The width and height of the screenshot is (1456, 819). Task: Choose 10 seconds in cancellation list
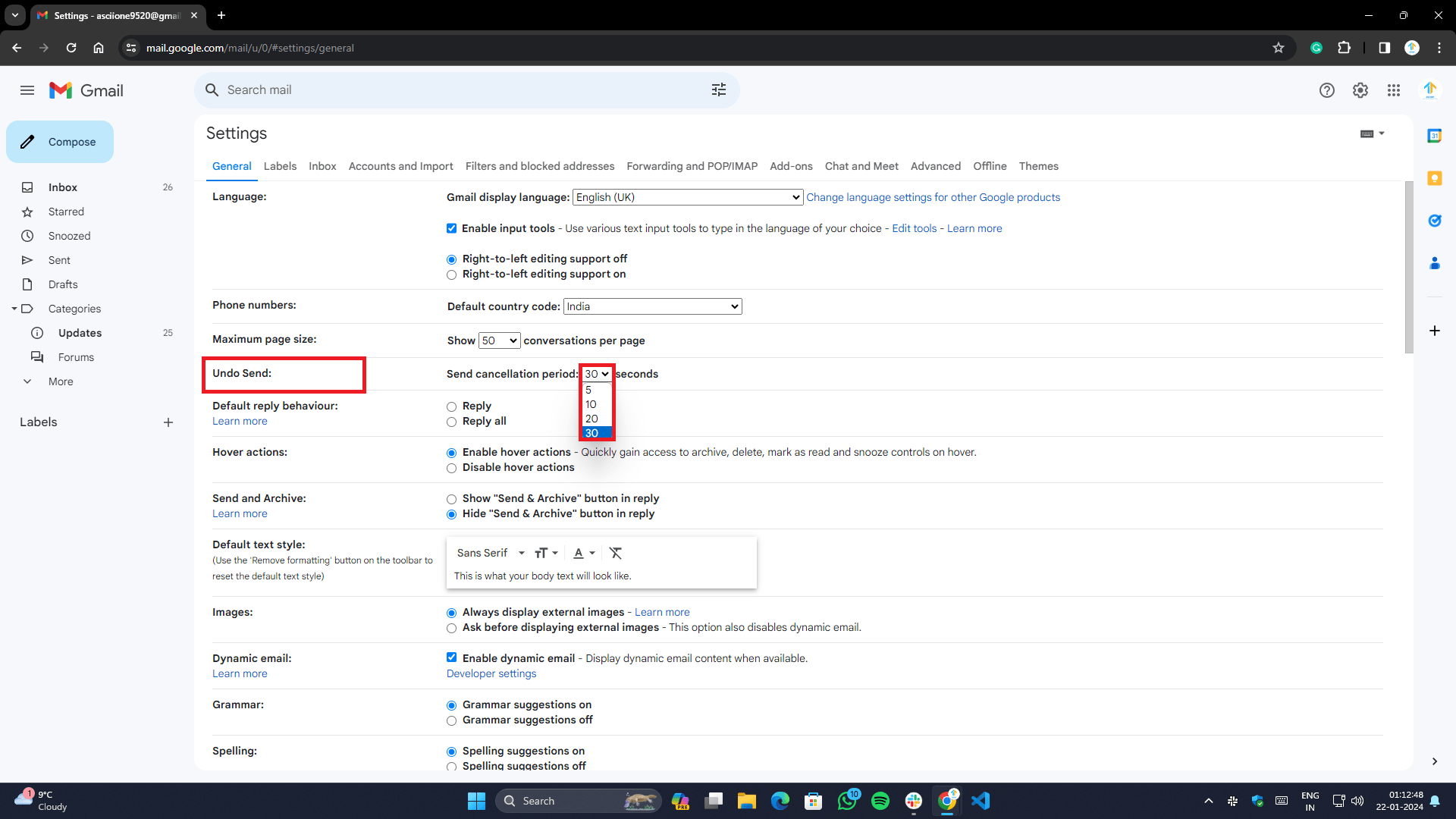(x=597, y=404)
